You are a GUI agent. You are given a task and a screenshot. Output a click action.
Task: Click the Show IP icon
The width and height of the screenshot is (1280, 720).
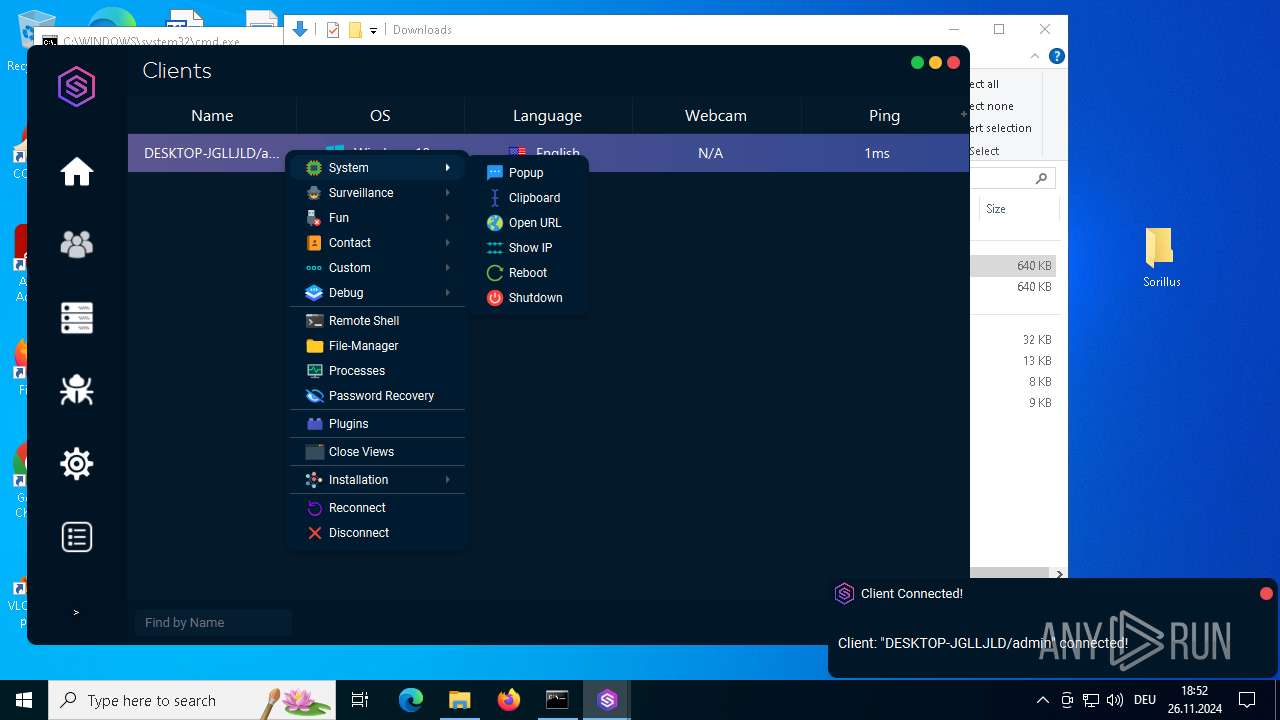(494, 248)
